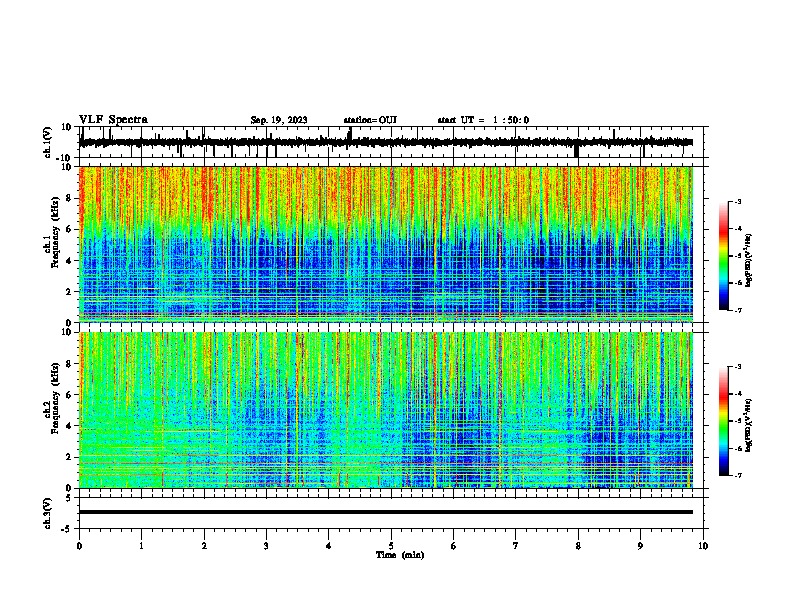792x612 pixels.
Task: Click the "8" kHz tick on ch.1 spectrogram
Action: pyautogui.click(x=70, y=198)
